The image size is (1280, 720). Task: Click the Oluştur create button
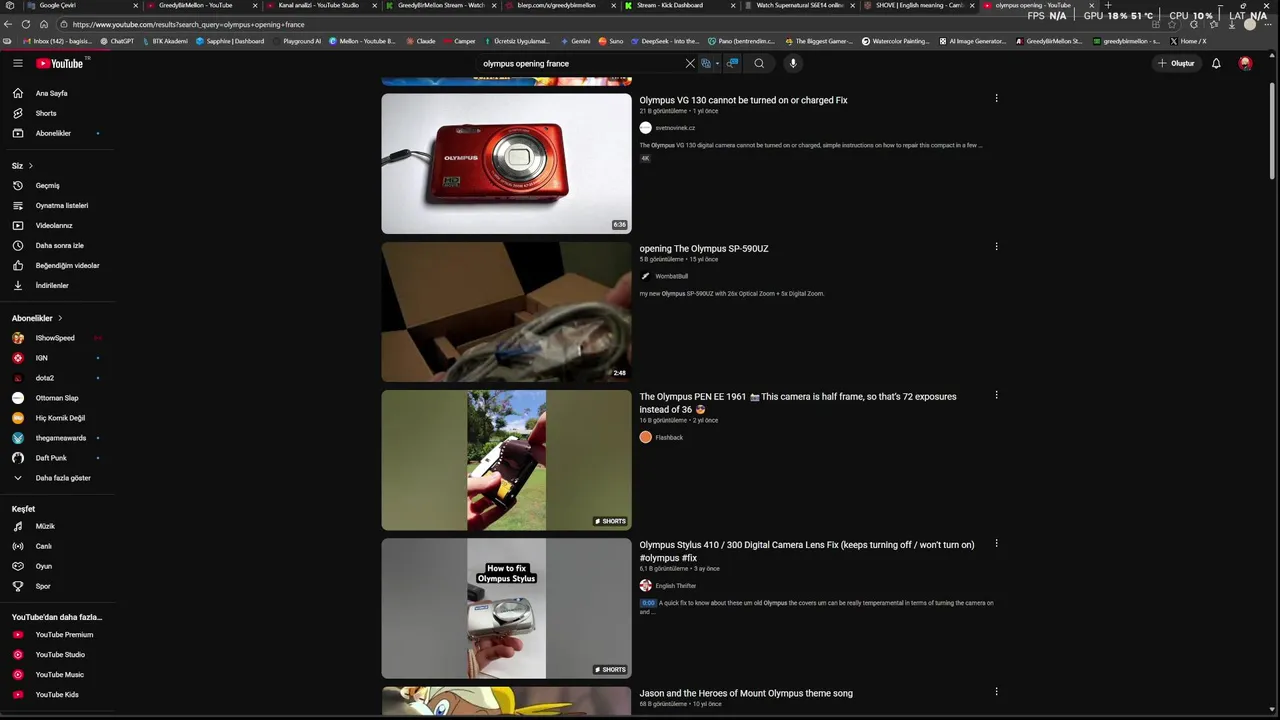click(x=1177, y=63)
